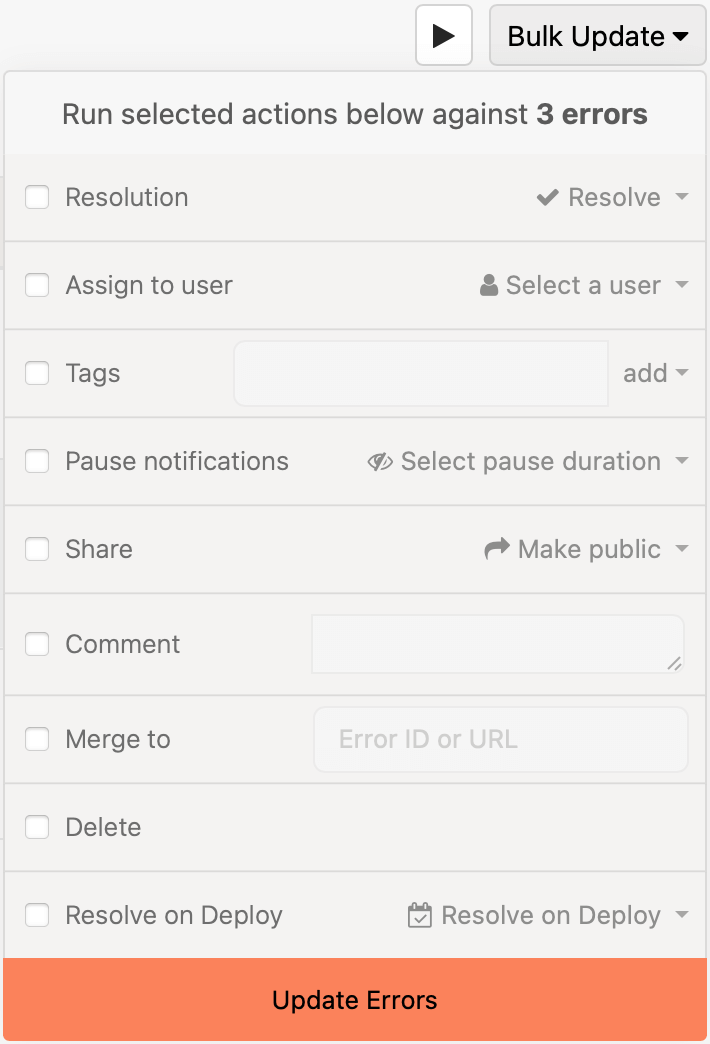The width and height of the screenshot is (710, 1044).
Task: Click the crossed-eye pause duration icon
Action: tap(380, 461)
